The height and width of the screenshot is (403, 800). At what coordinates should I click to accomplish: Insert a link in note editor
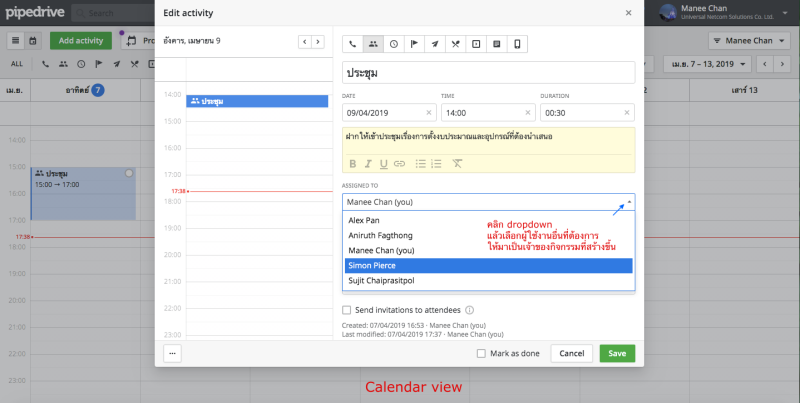coord(399,164)
